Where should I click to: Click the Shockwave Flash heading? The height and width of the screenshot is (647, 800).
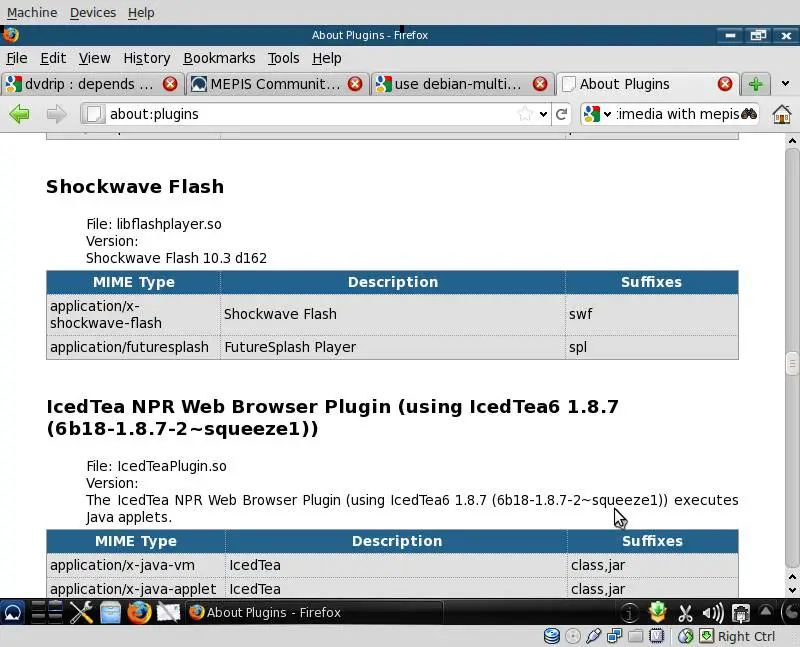coord(135,186)
